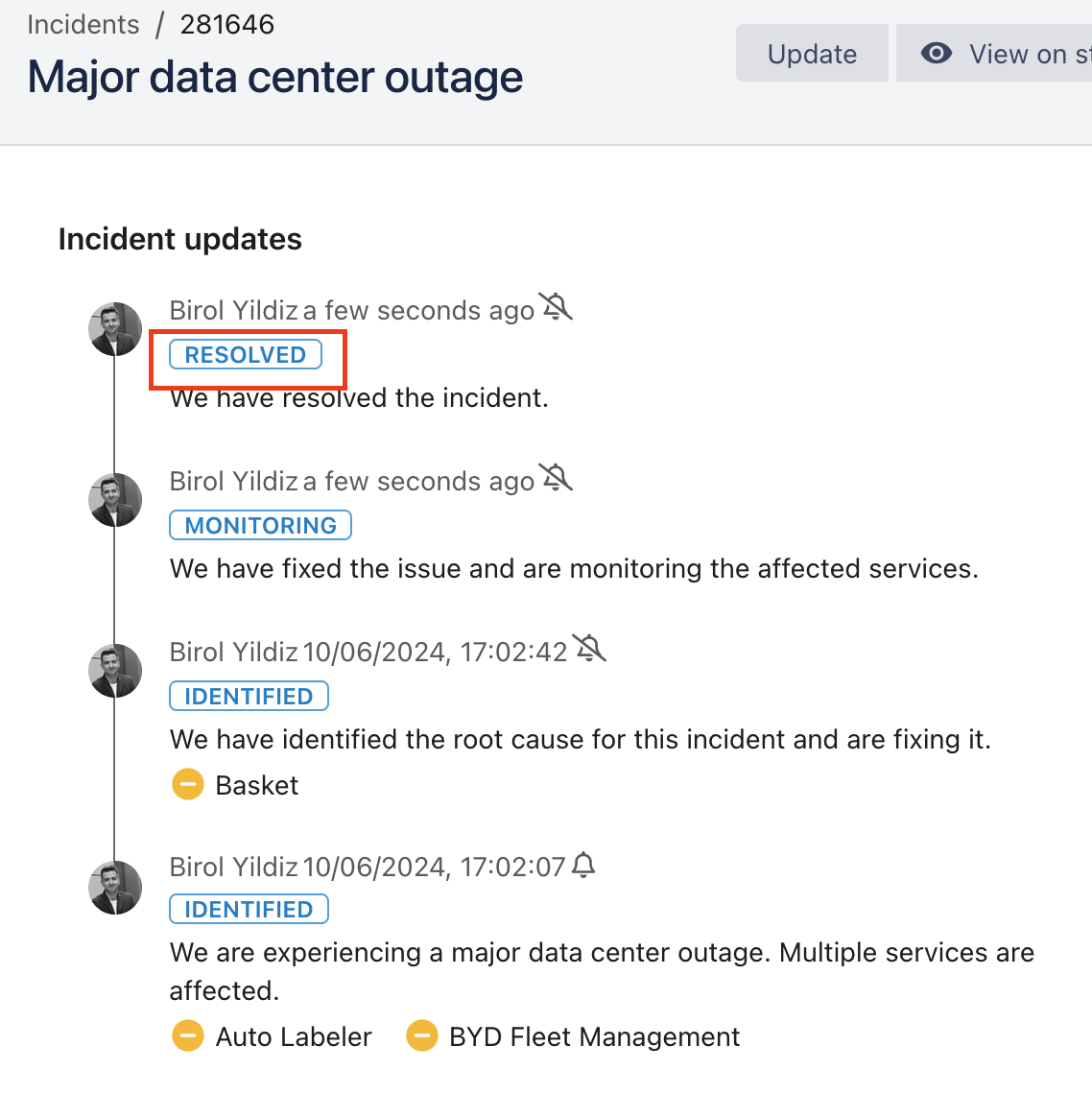Screen dimensions: 1092x1094
Task: Click the incident number 281646 in breadcrumb
Action: (x=227, y=24)
